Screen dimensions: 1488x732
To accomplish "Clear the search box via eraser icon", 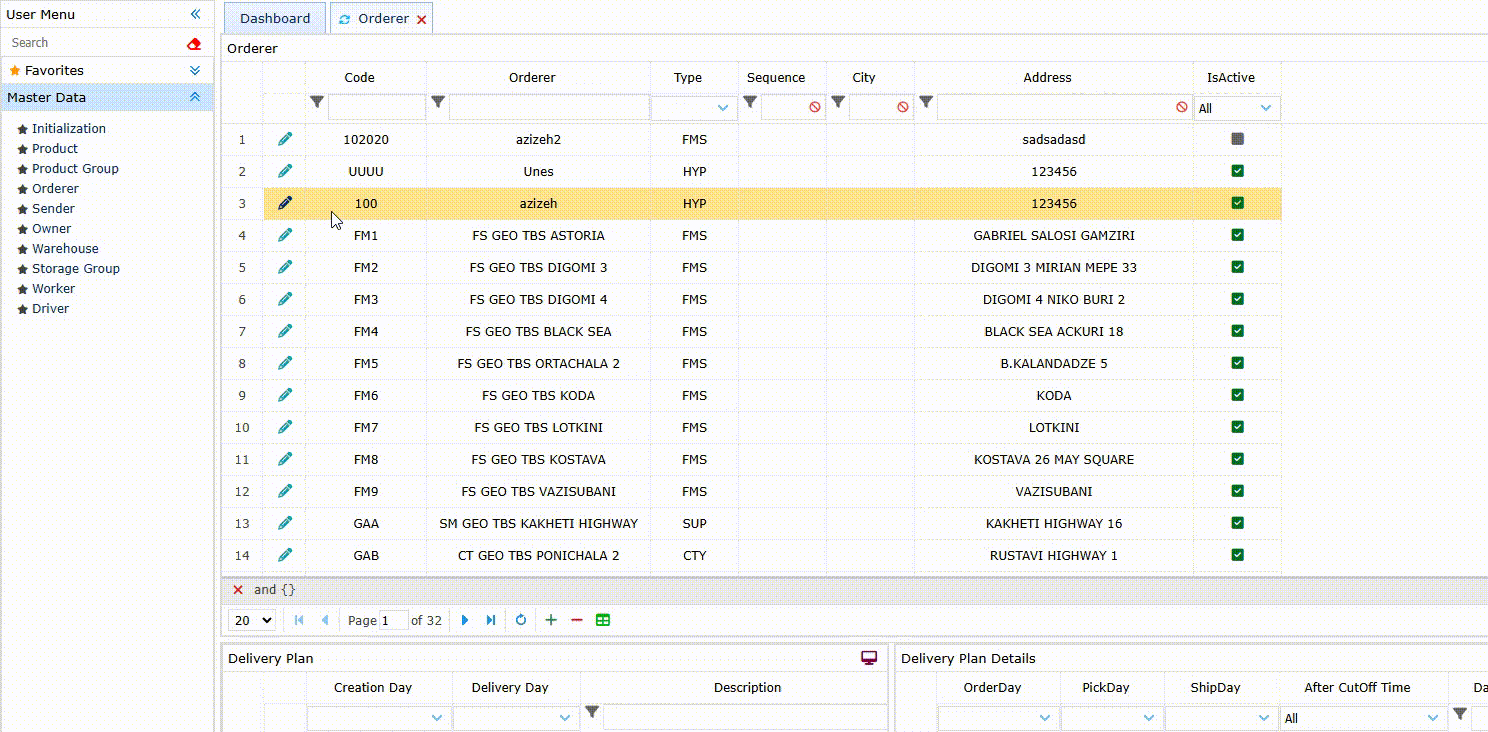I will pos(194,42).
